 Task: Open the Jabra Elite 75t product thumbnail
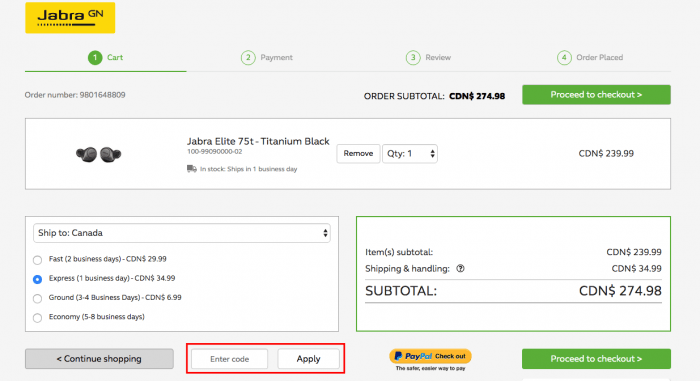point(98,154)
